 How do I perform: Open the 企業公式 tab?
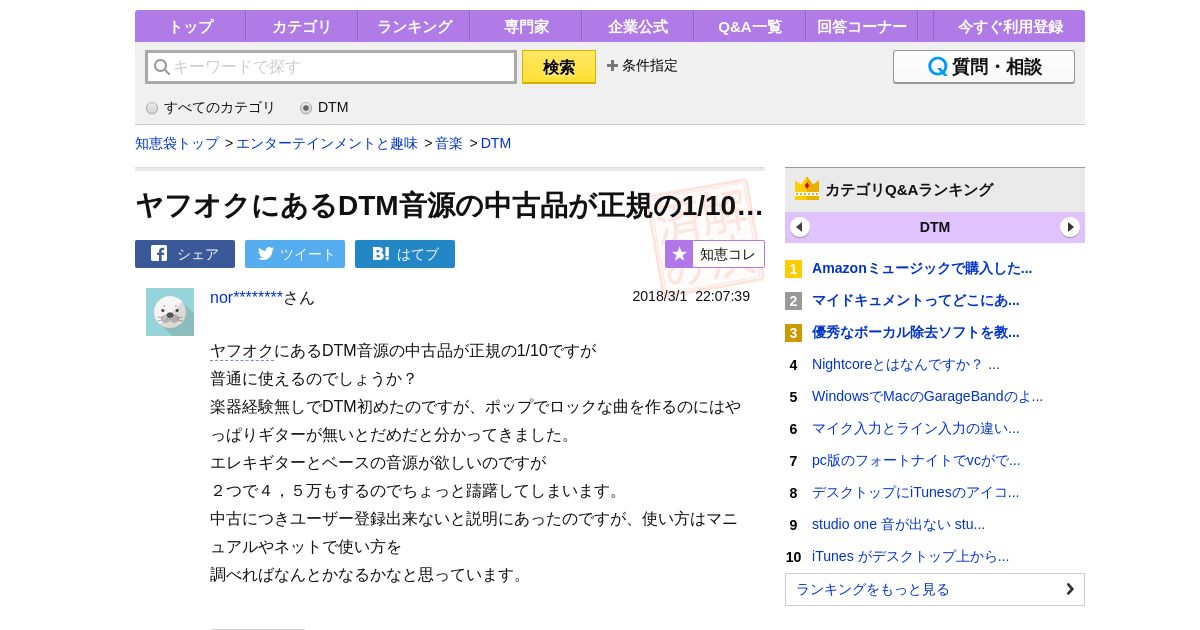point(638,27)
